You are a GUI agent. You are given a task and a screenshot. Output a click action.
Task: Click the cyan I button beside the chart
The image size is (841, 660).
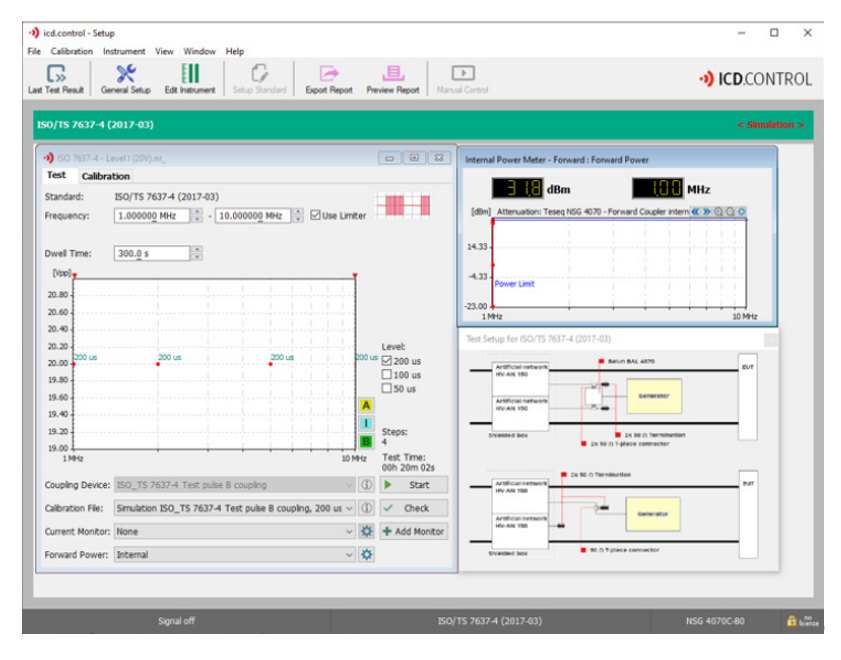coord(366,424)
